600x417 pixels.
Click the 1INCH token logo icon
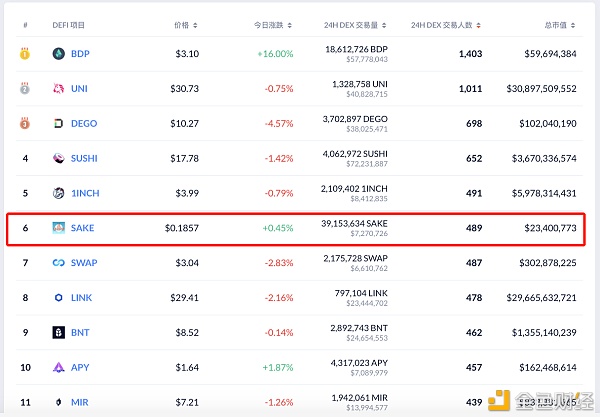(x=59, y=193)
